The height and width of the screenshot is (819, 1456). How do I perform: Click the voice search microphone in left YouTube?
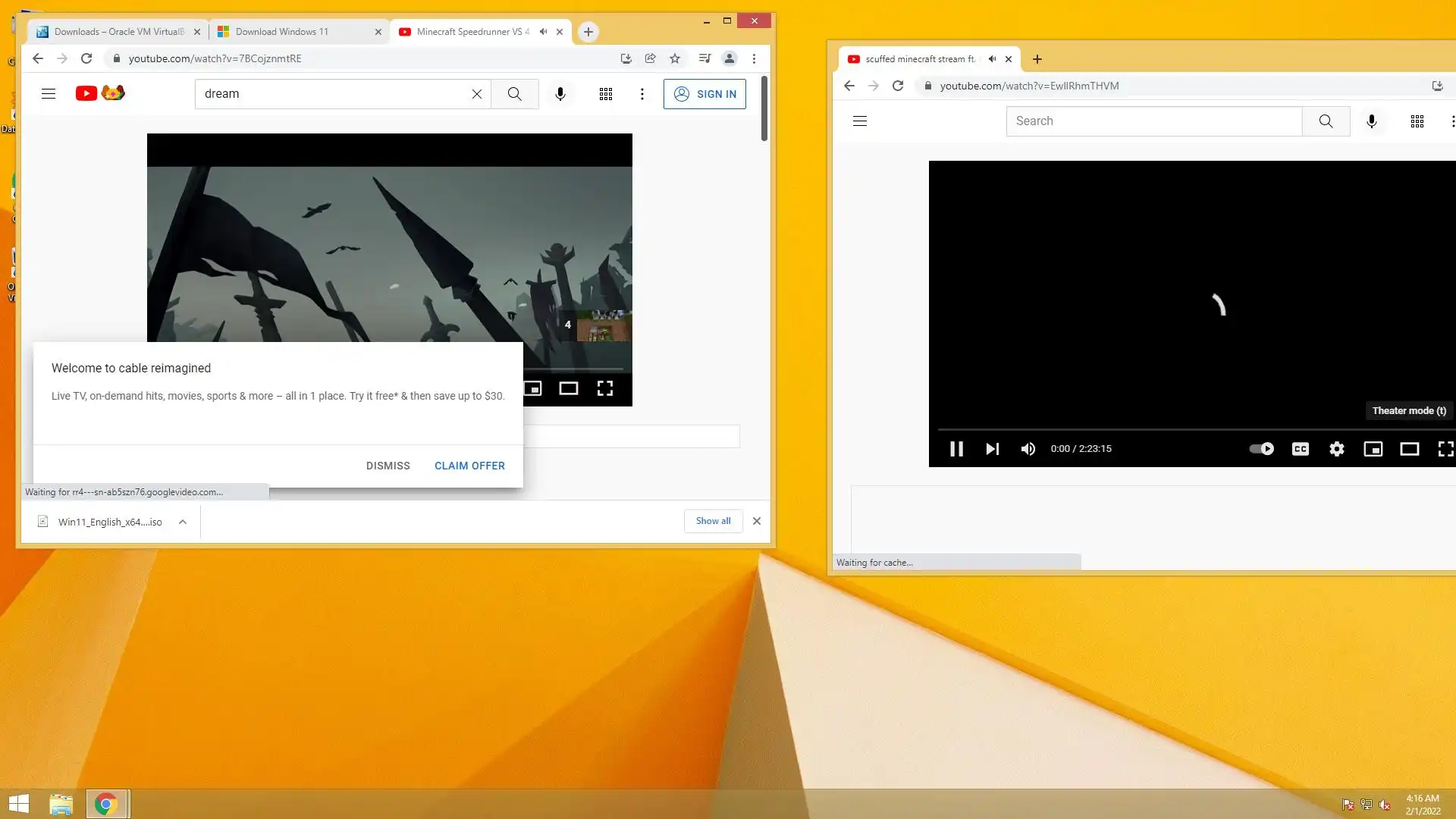coord(560,94)
